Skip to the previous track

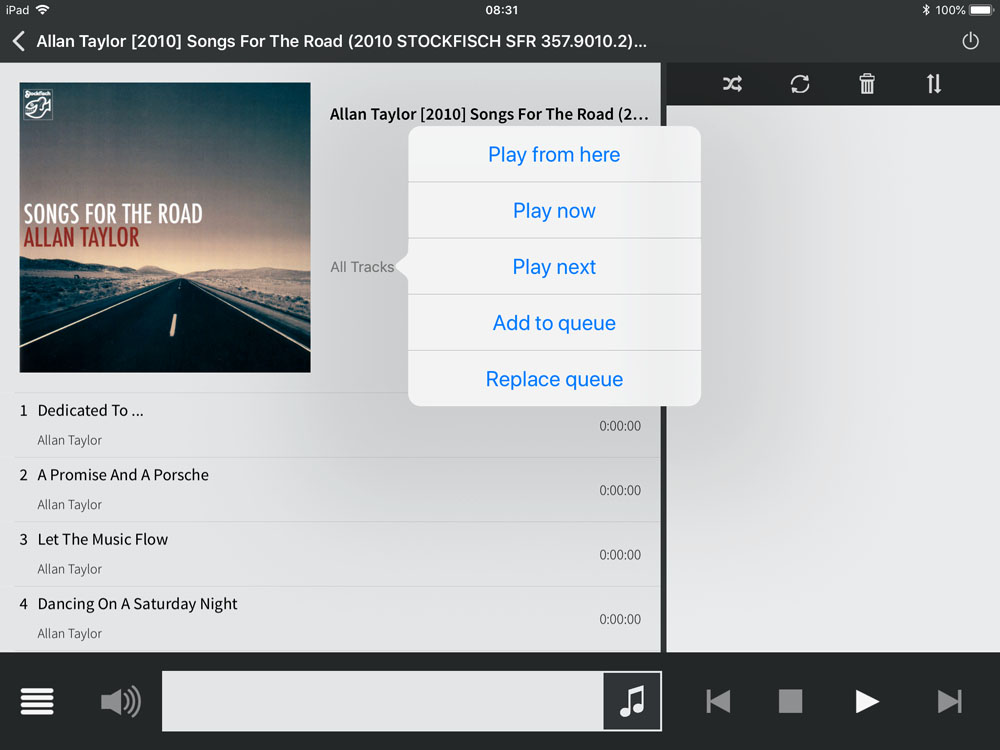[718, 701]
